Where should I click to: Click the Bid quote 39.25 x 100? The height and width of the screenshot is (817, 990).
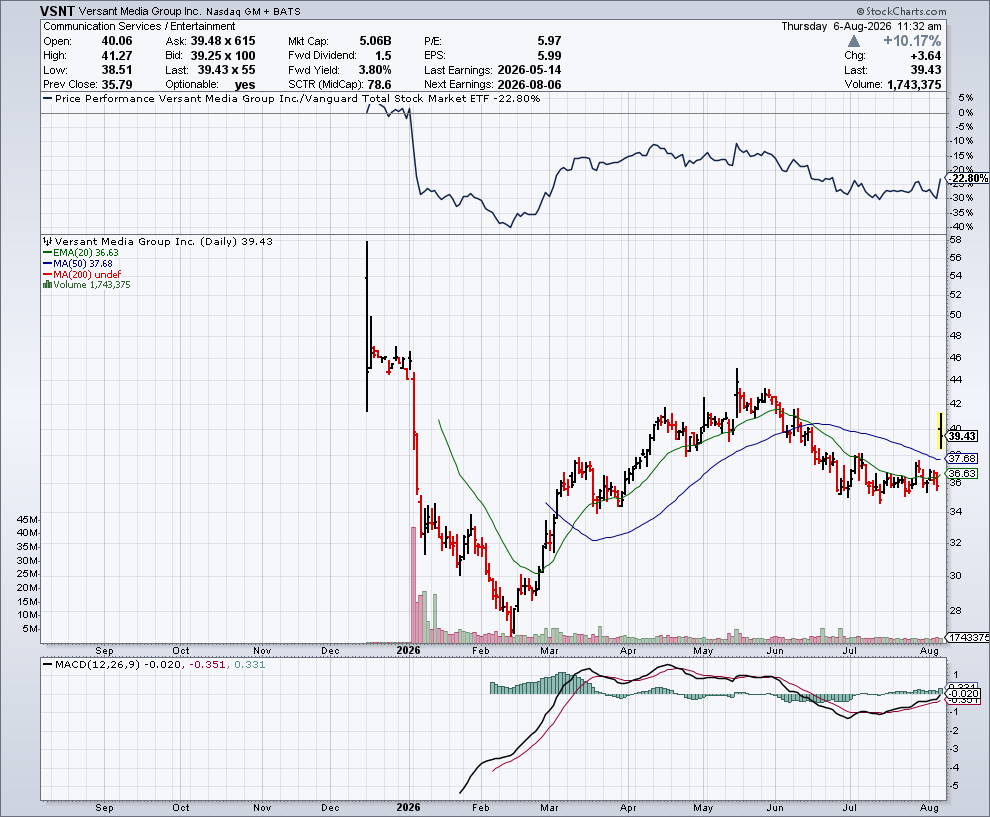pos(223,56)
